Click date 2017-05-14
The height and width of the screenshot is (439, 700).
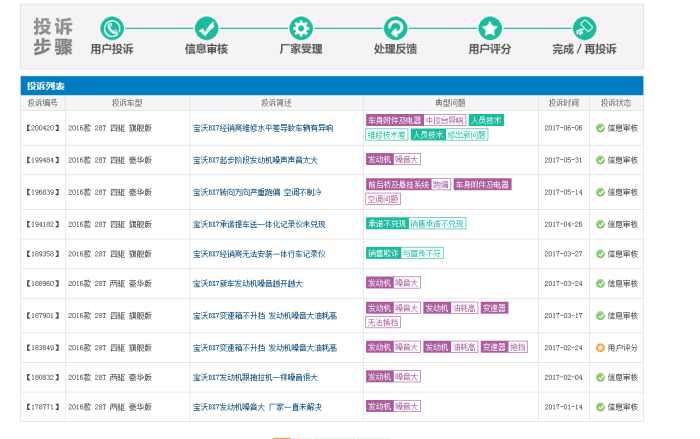pyautogui.click(x=563, y=192)
